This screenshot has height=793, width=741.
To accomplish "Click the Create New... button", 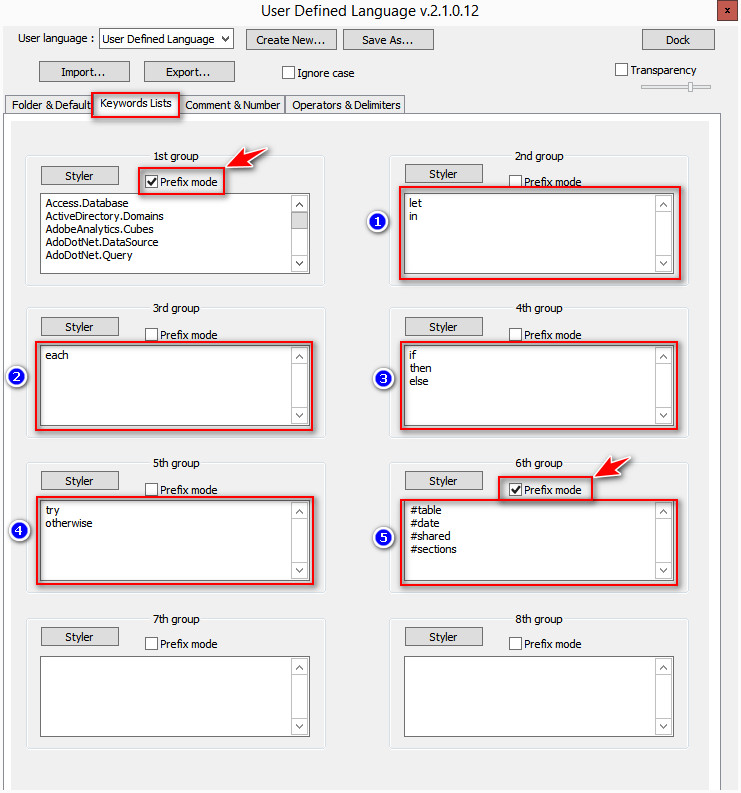I will click(x=290, y=40).
